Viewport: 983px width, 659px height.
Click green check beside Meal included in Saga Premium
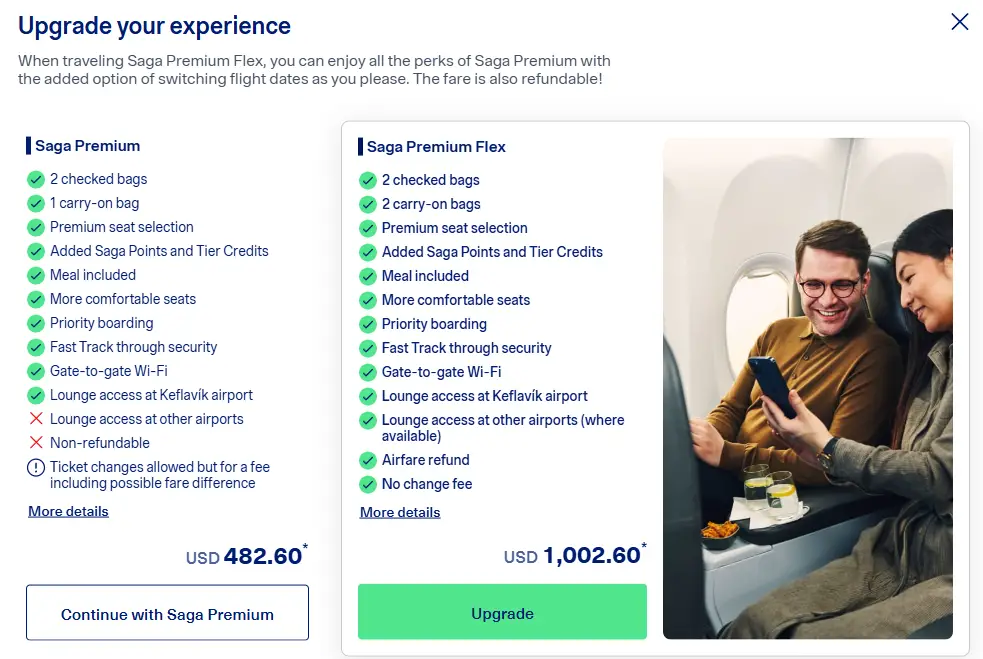pyautogui.click(x=36, y=275)
